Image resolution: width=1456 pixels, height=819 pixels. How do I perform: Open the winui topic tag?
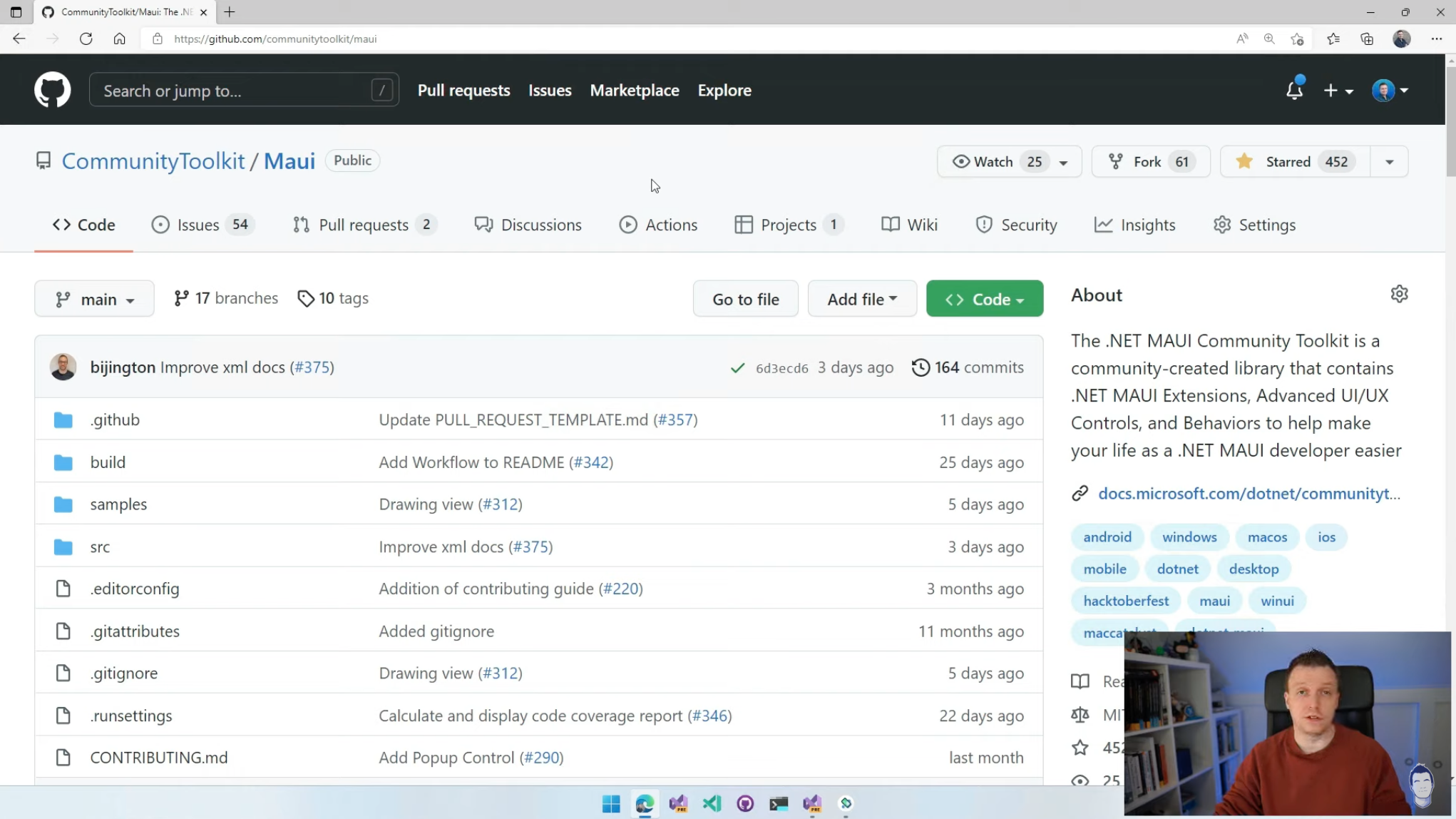click(x=1277, y=601)
